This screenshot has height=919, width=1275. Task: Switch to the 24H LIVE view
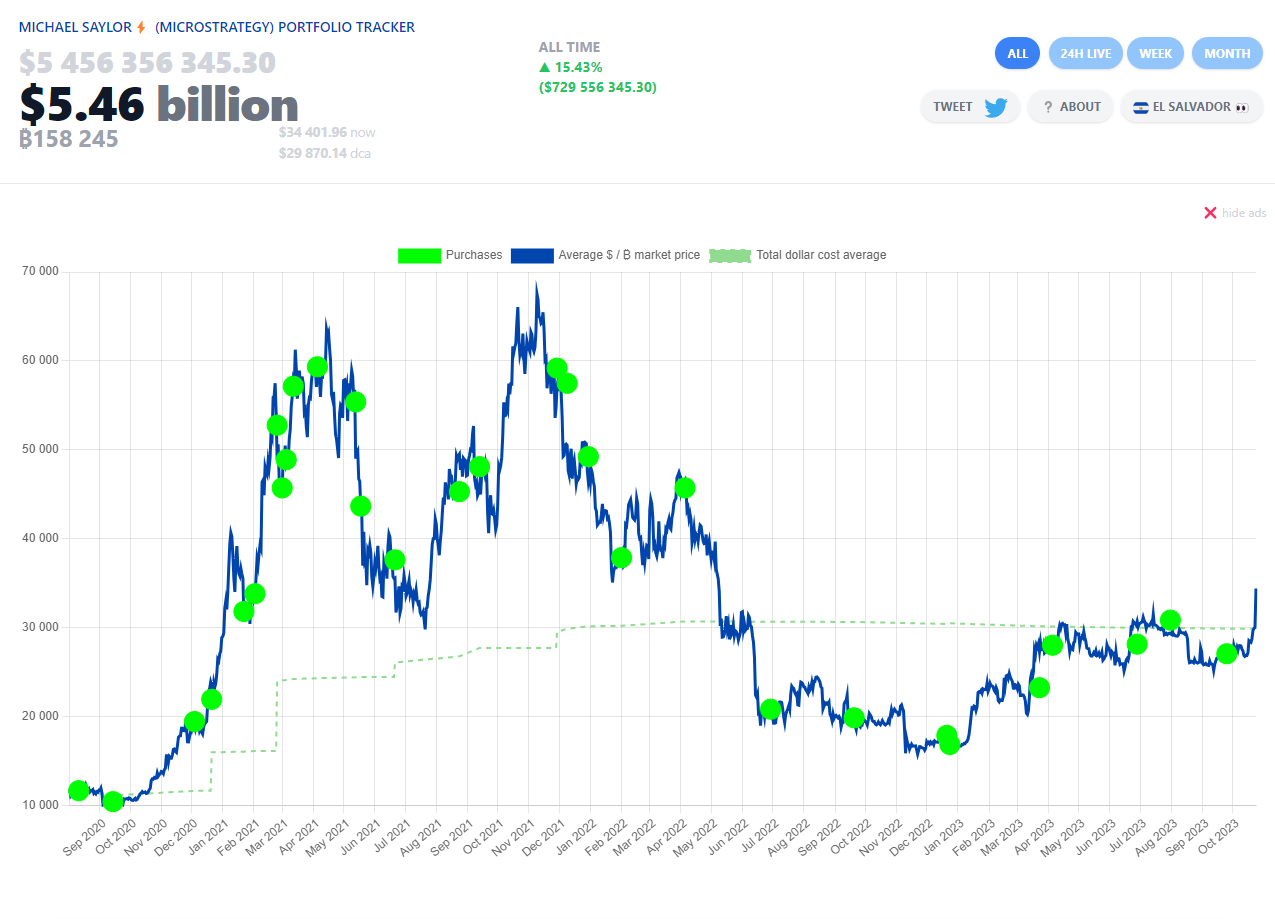[x=1085, y=54]
